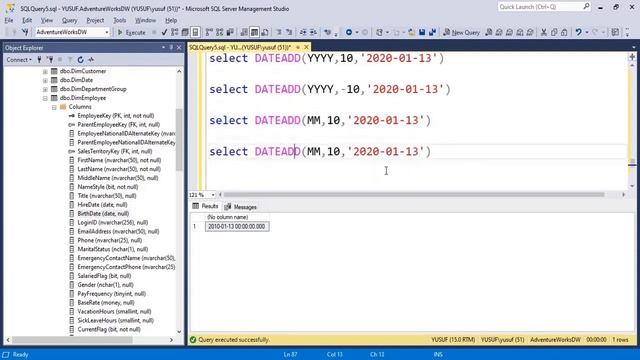Click the Disconnect icon in Object Explorer
Viewport: 640px width, 360px height.
(50, 60)
